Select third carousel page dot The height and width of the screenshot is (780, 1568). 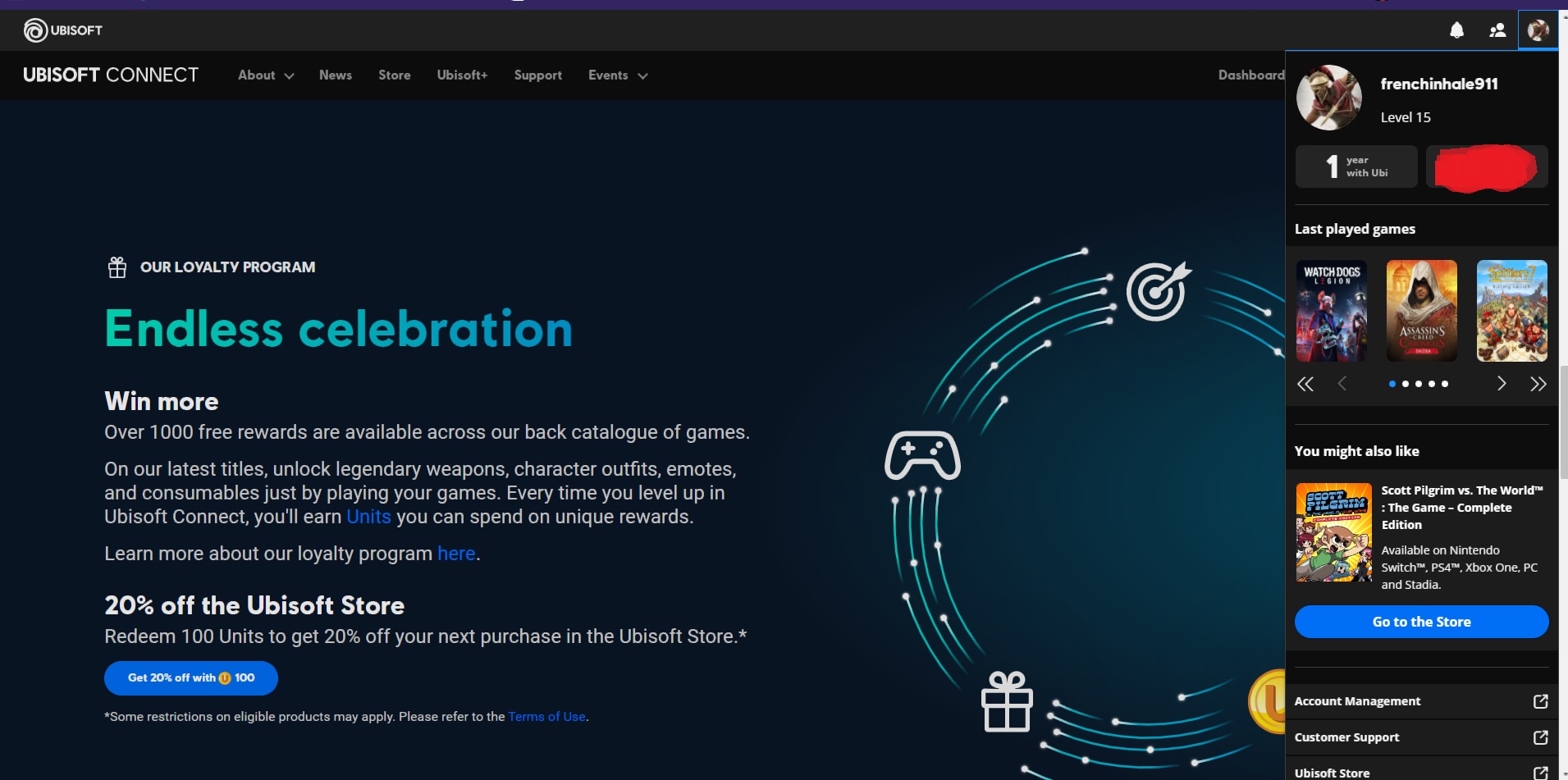1419,384
